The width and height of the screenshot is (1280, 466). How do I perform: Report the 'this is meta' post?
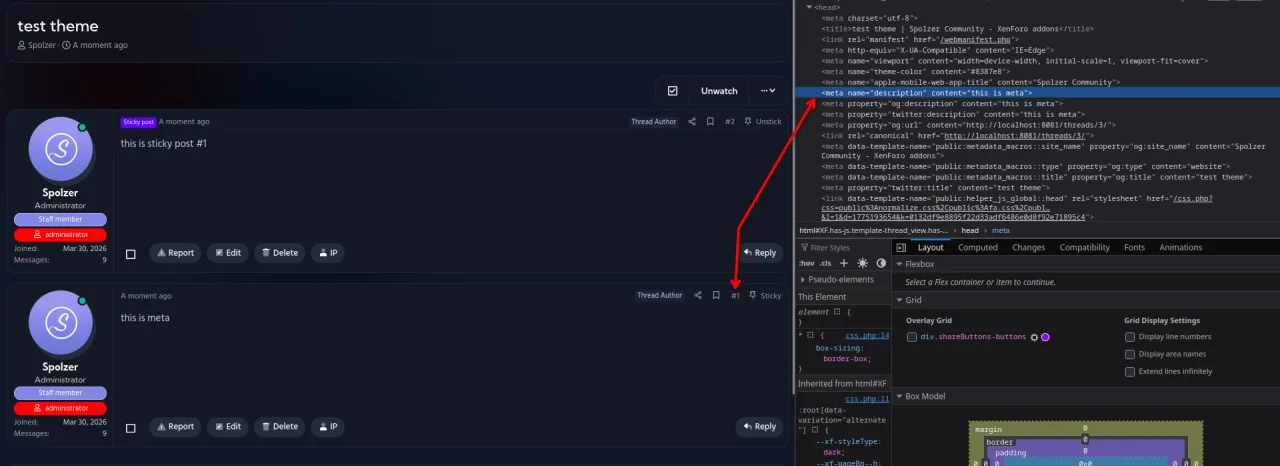point(175,427)
